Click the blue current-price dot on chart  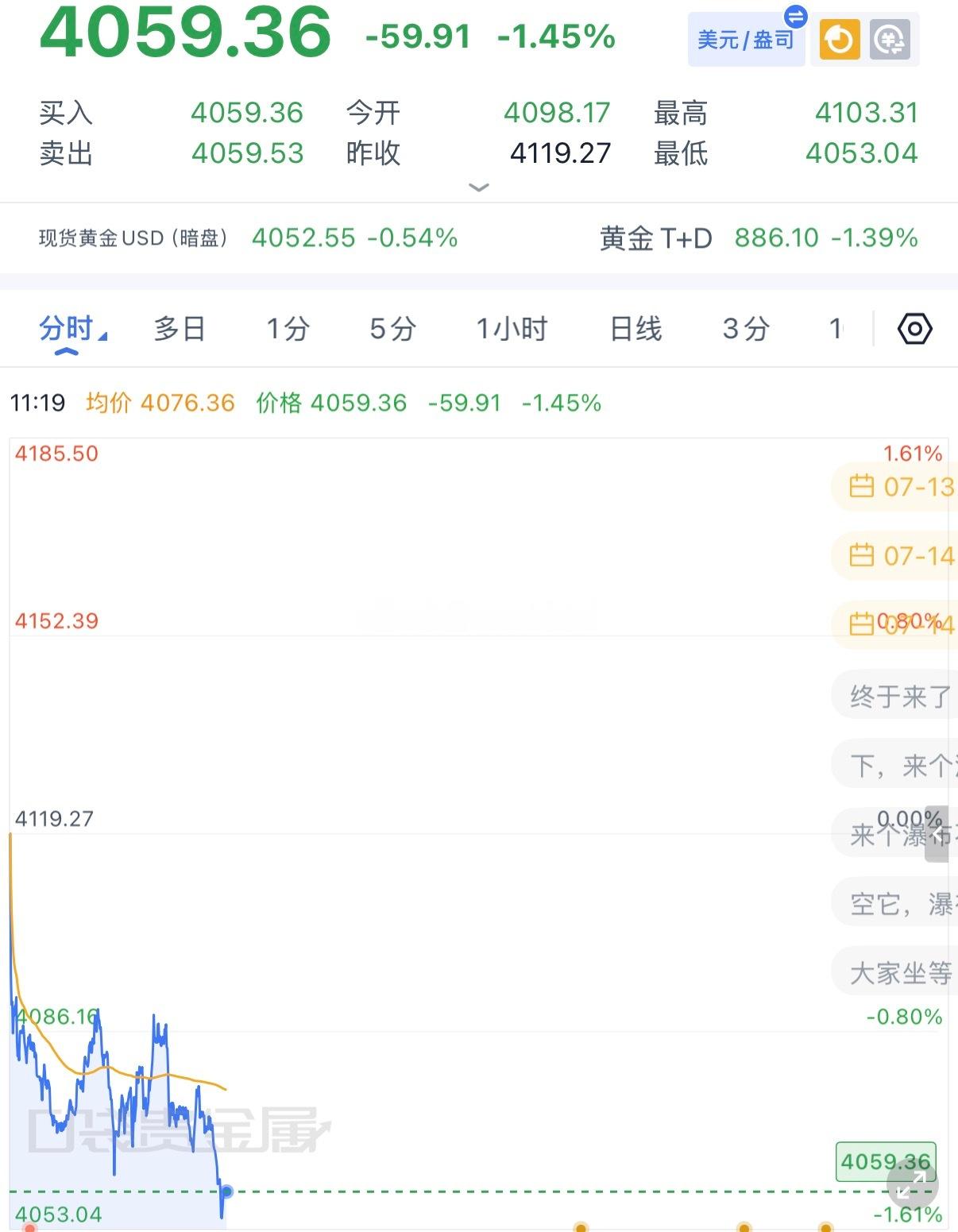click(x=226, y=1191)
